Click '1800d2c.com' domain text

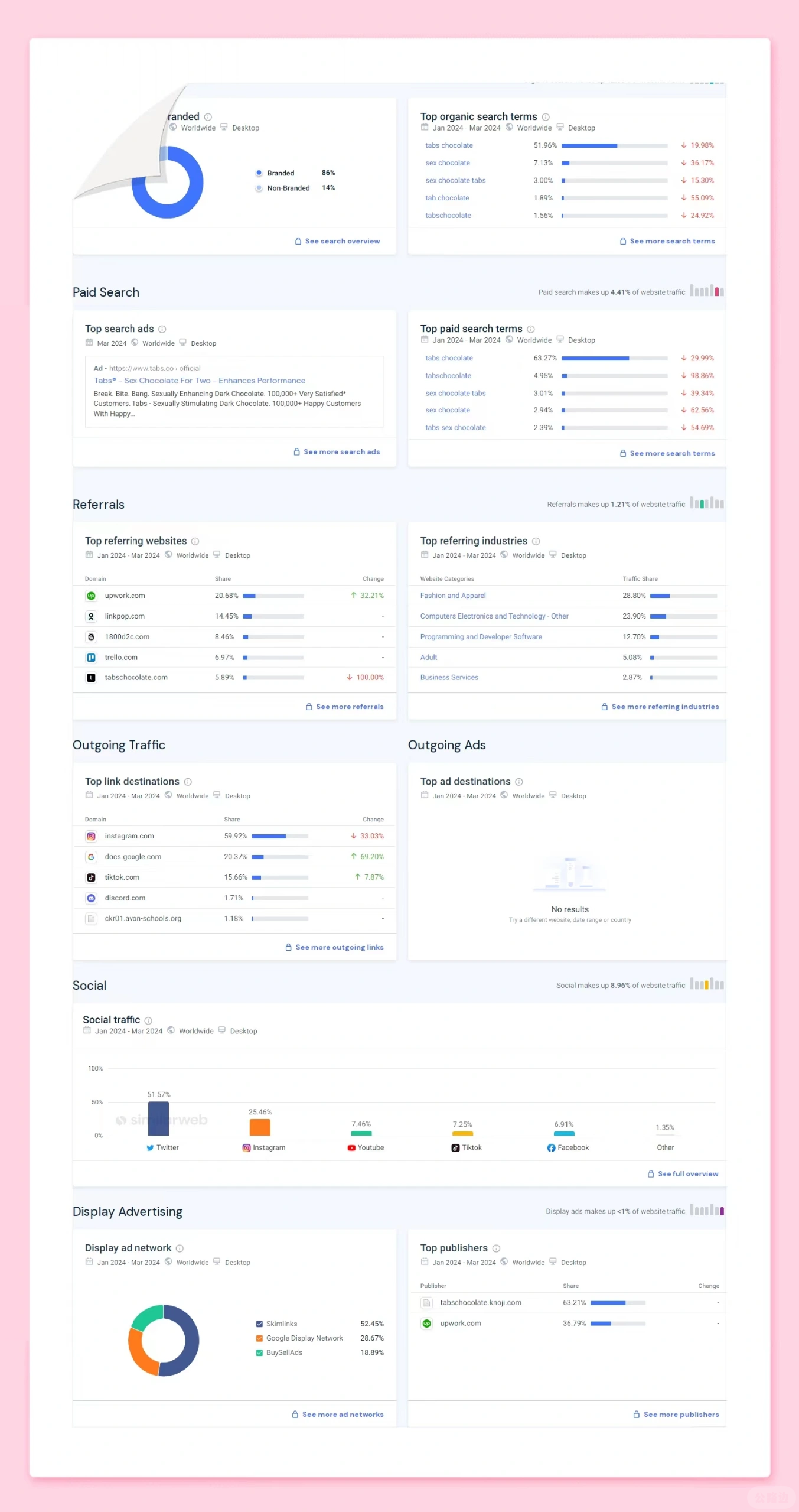point(127,637)
